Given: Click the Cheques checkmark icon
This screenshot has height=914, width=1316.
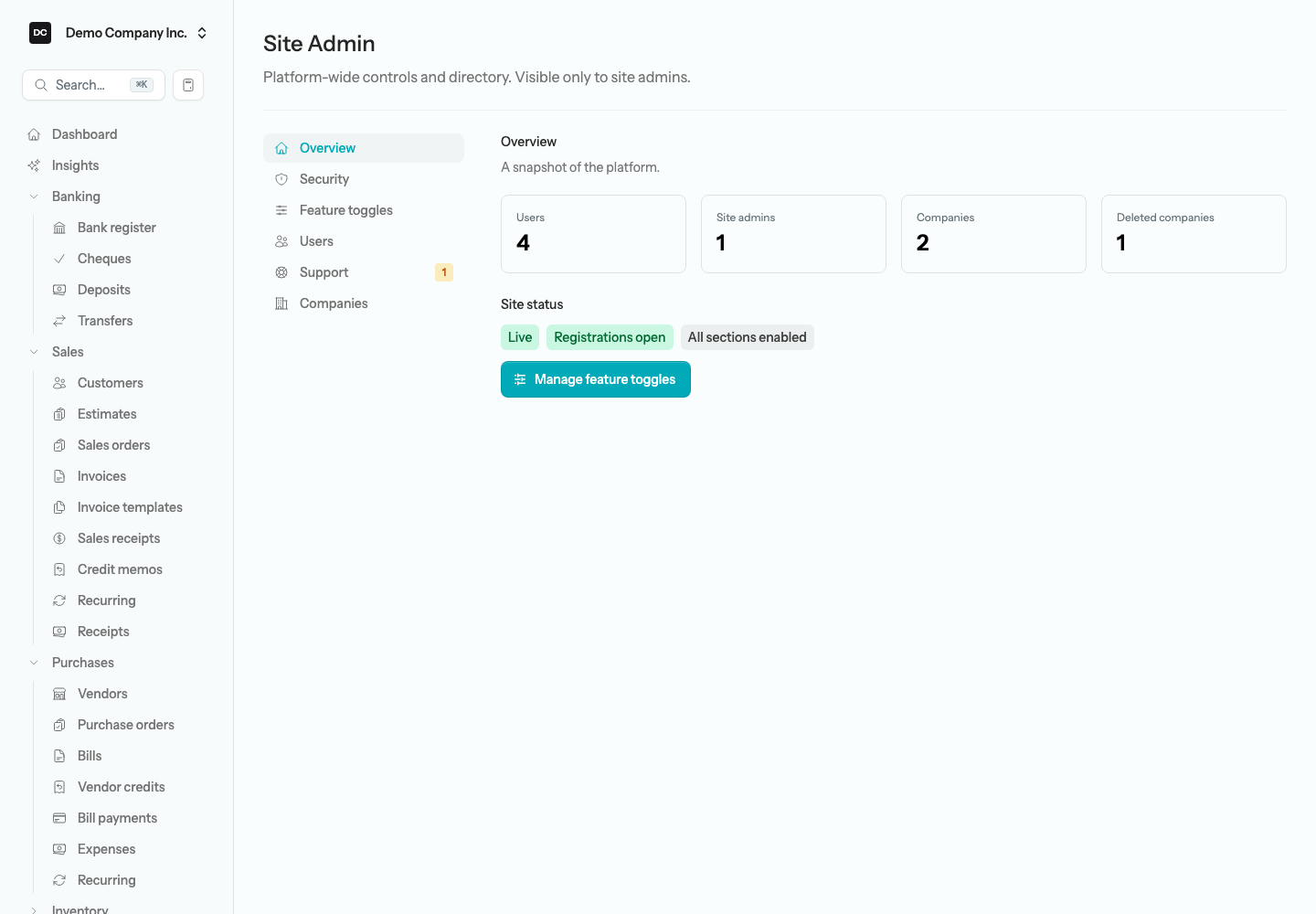Looking at the screenshot, I should 59,259.
